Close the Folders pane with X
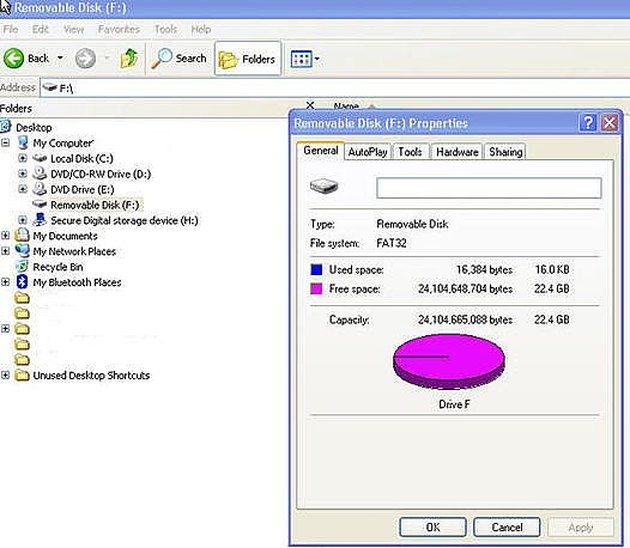 point(310,105)
